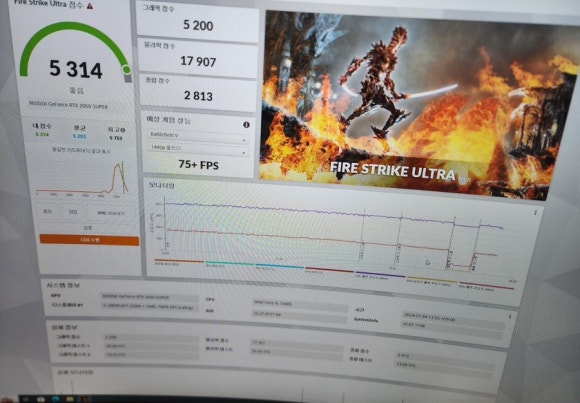This screenshot has height=403, width=580.
Task: Click the green score marker on the gauge
Action: click(x=127, y=70)
